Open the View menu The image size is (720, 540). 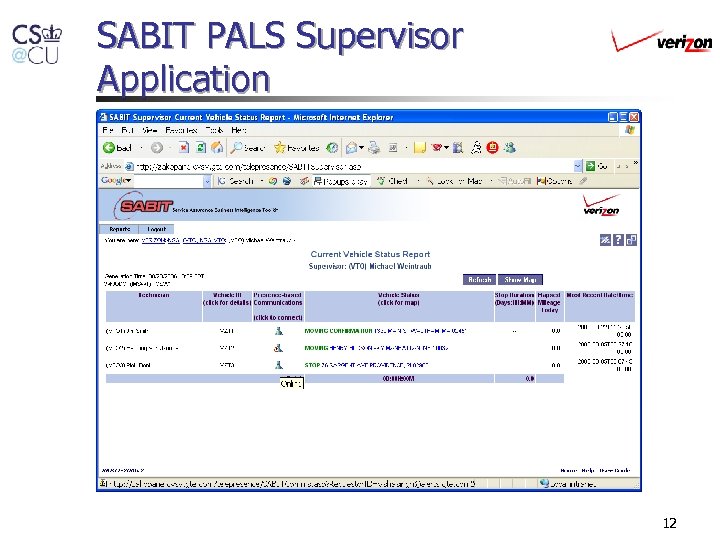coord(150,130)
